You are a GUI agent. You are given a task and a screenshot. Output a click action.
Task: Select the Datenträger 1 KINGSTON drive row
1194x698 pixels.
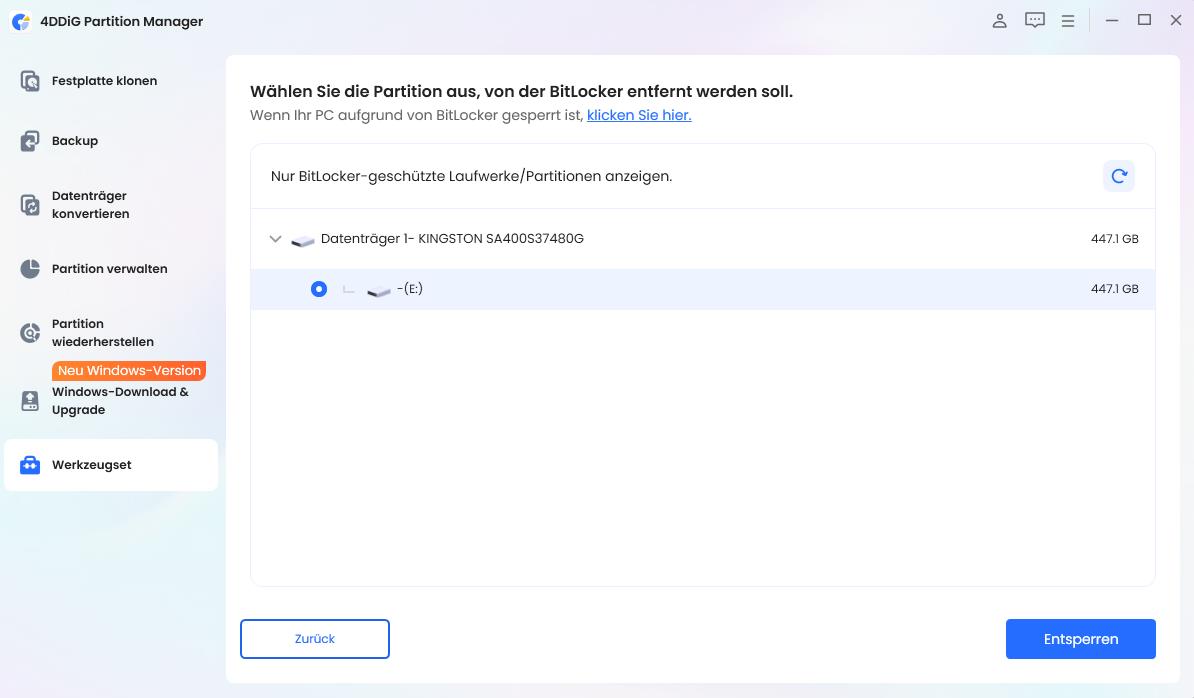point(450,239)
